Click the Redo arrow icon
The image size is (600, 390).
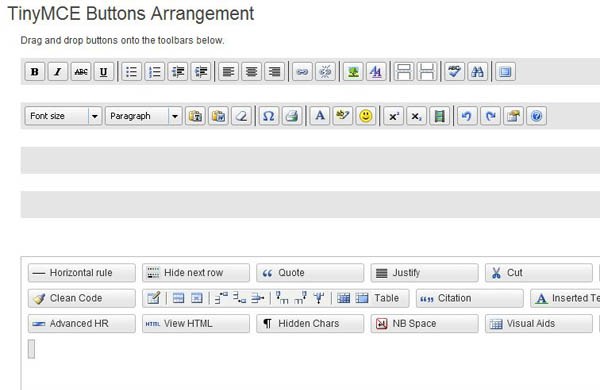tap(491, 116)
